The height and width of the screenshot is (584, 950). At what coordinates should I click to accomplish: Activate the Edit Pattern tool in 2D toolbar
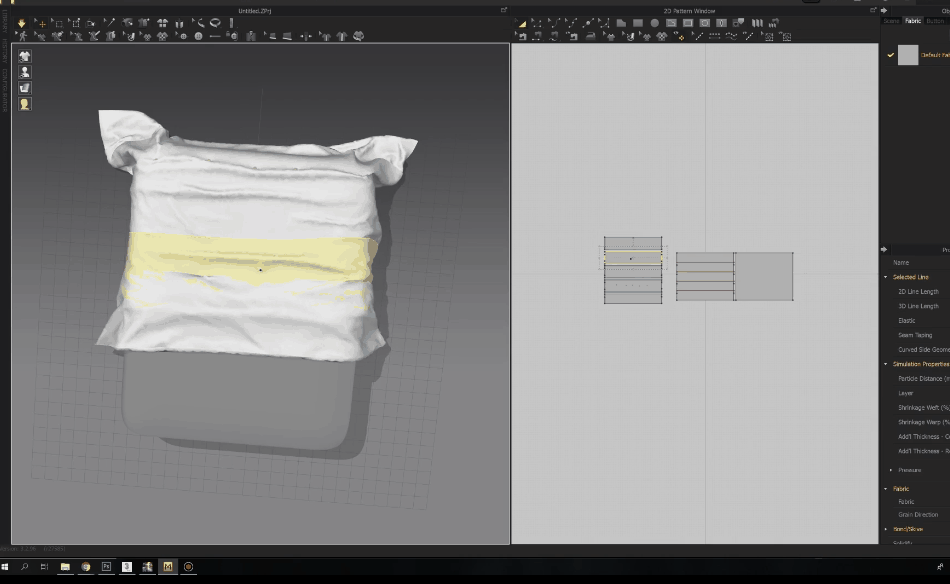tap(521, 23)
